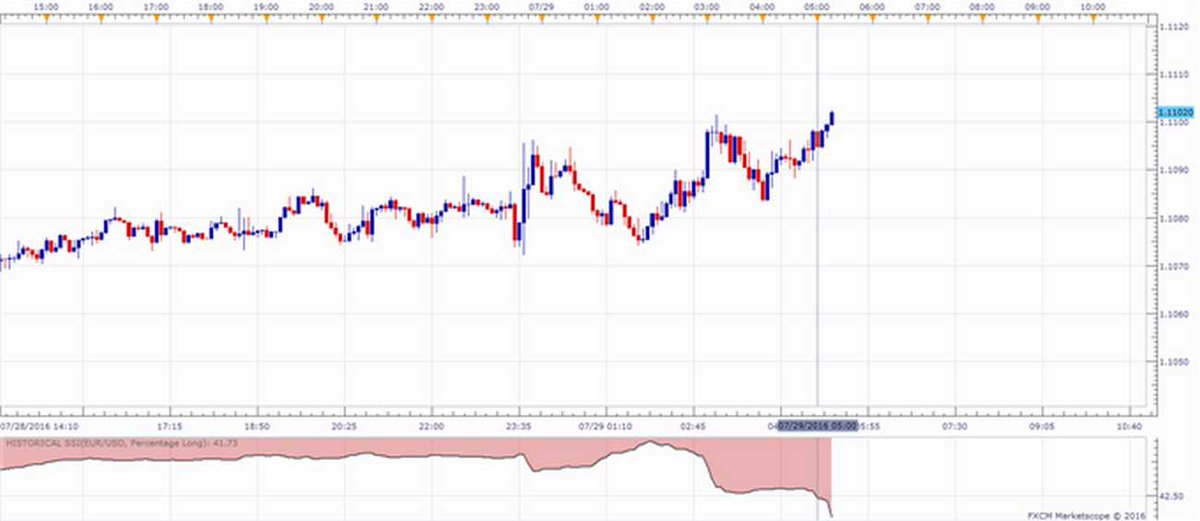1200x521 pixels.
Task: Click the 09:05 bottom axis label
Action: (x=1042, y=425)
